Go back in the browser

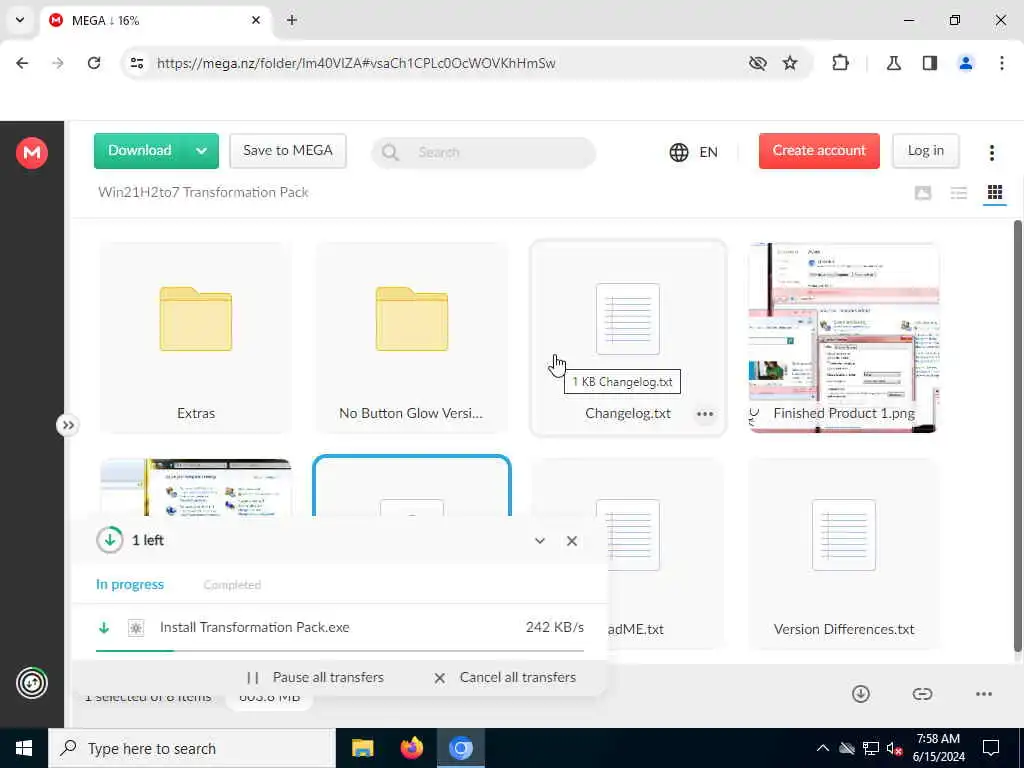click(22, 63)
